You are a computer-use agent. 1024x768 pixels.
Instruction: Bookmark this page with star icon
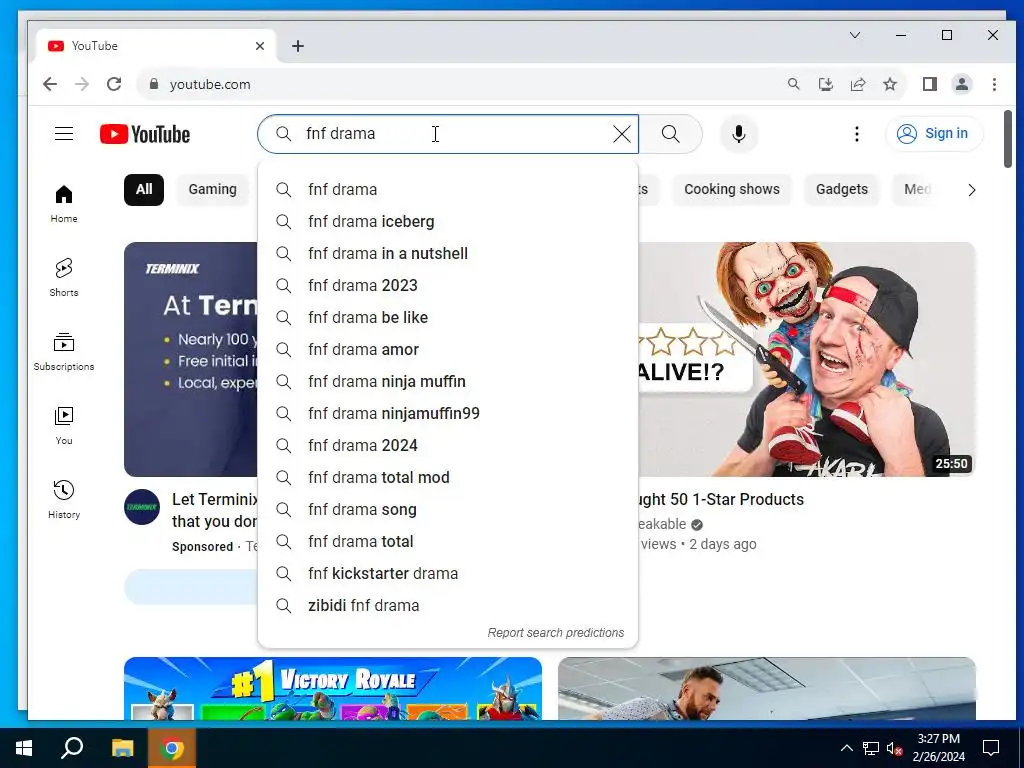coord(890,84)
